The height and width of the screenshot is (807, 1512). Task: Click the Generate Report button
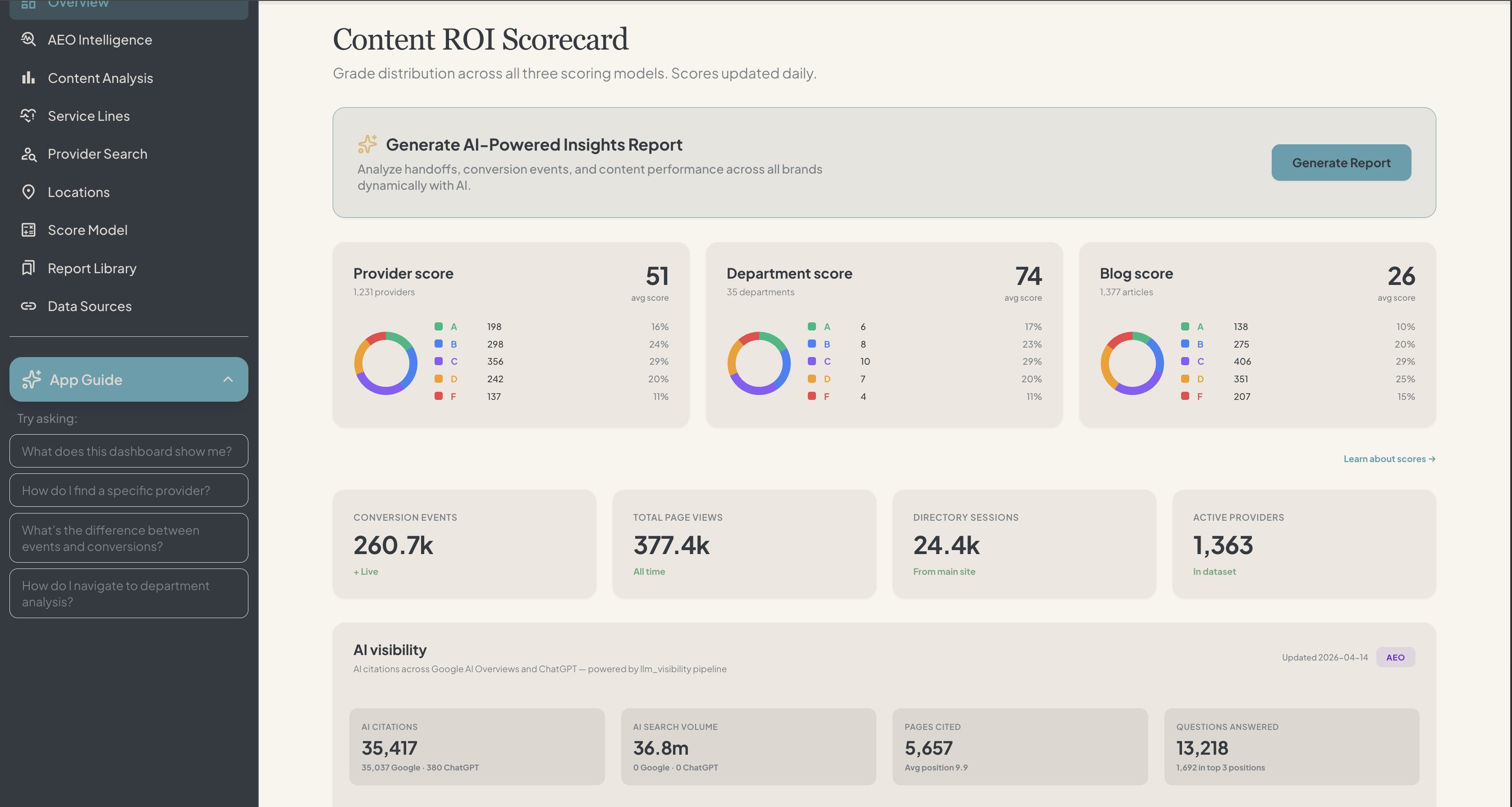click(1341, 163)
